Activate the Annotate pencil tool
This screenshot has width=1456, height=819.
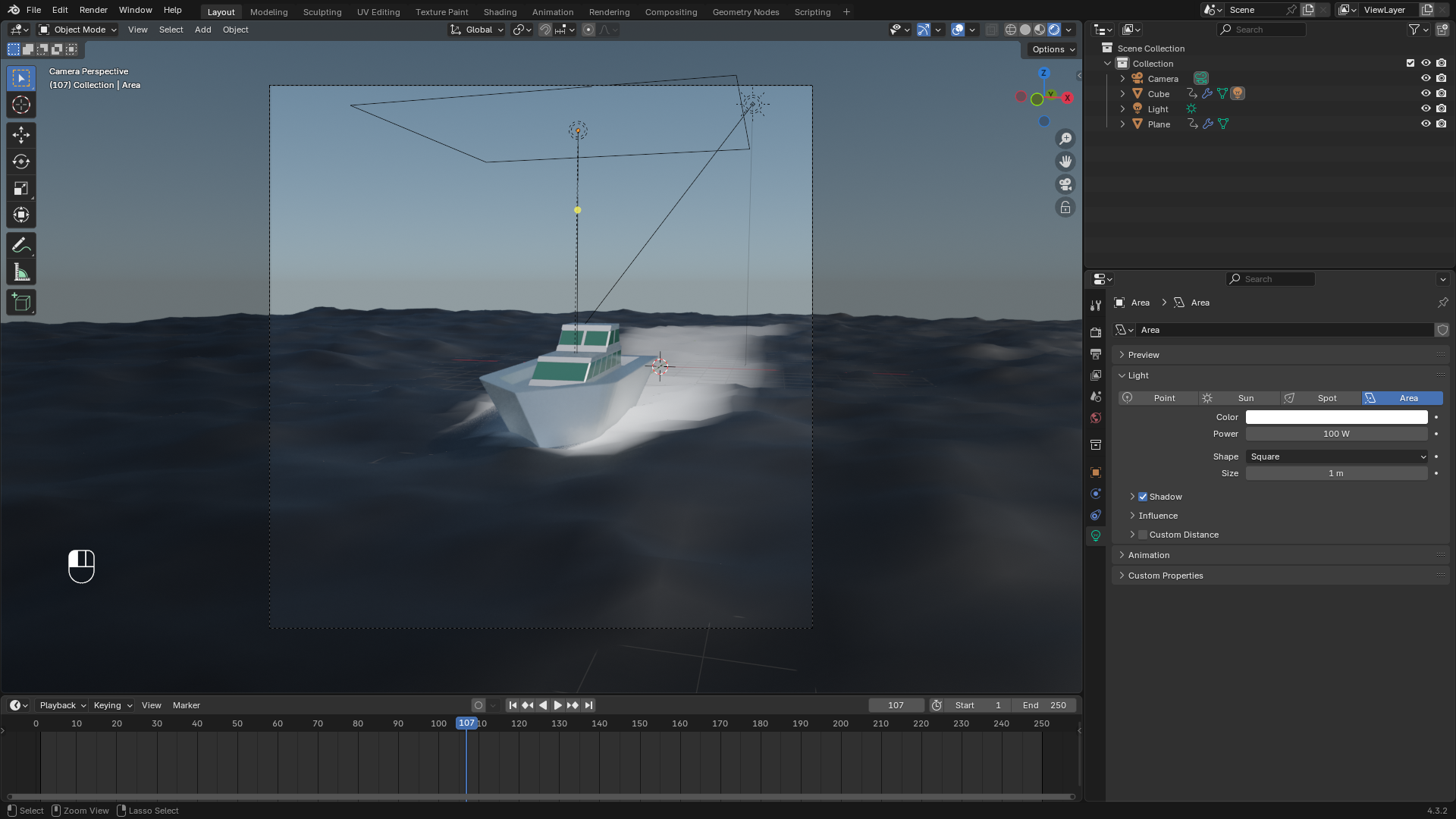coord(21,246)
